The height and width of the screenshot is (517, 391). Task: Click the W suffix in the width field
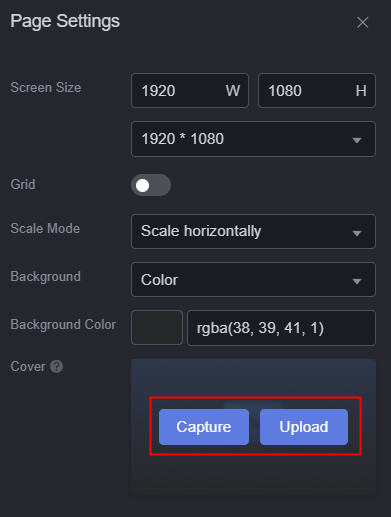tap(233, 91)
